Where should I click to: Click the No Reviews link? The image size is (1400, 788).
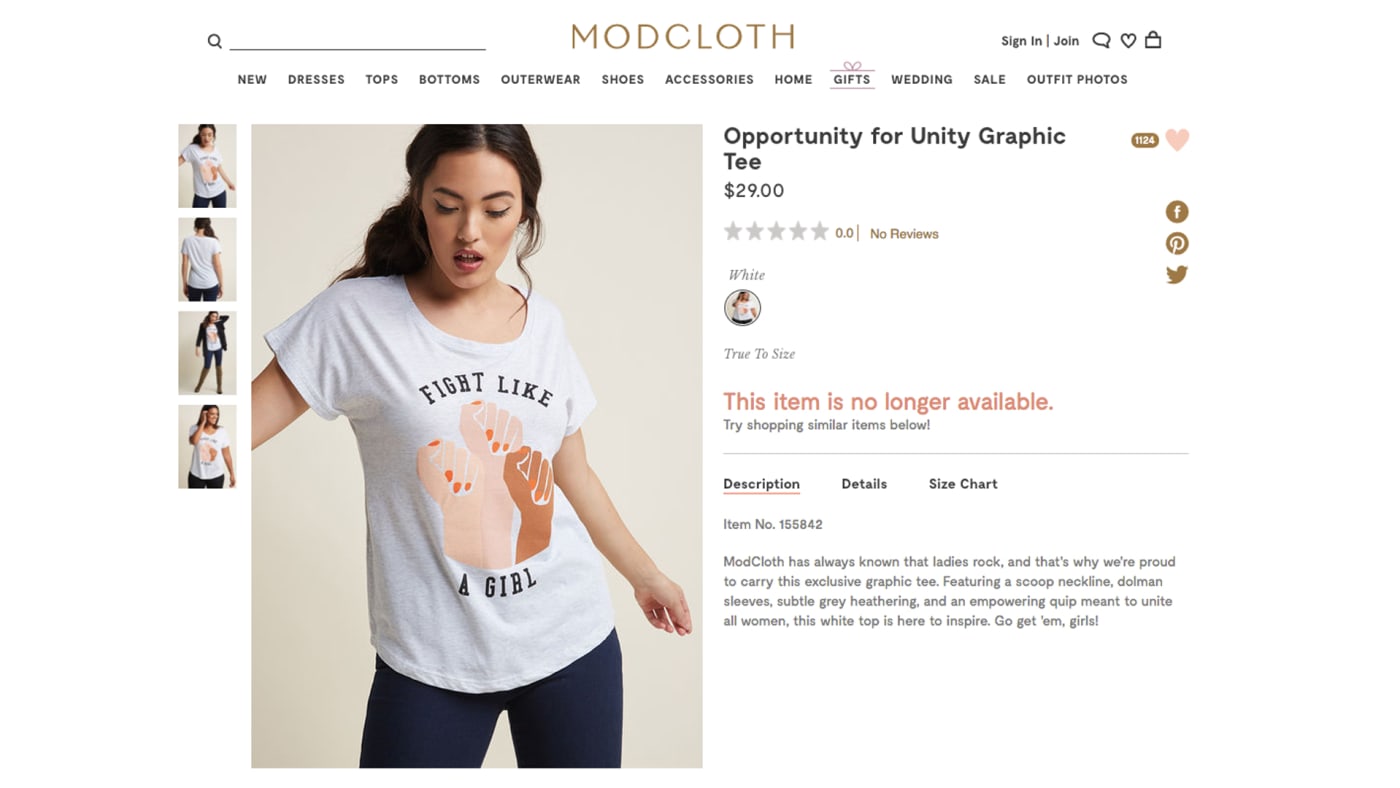tap(904, 234)
